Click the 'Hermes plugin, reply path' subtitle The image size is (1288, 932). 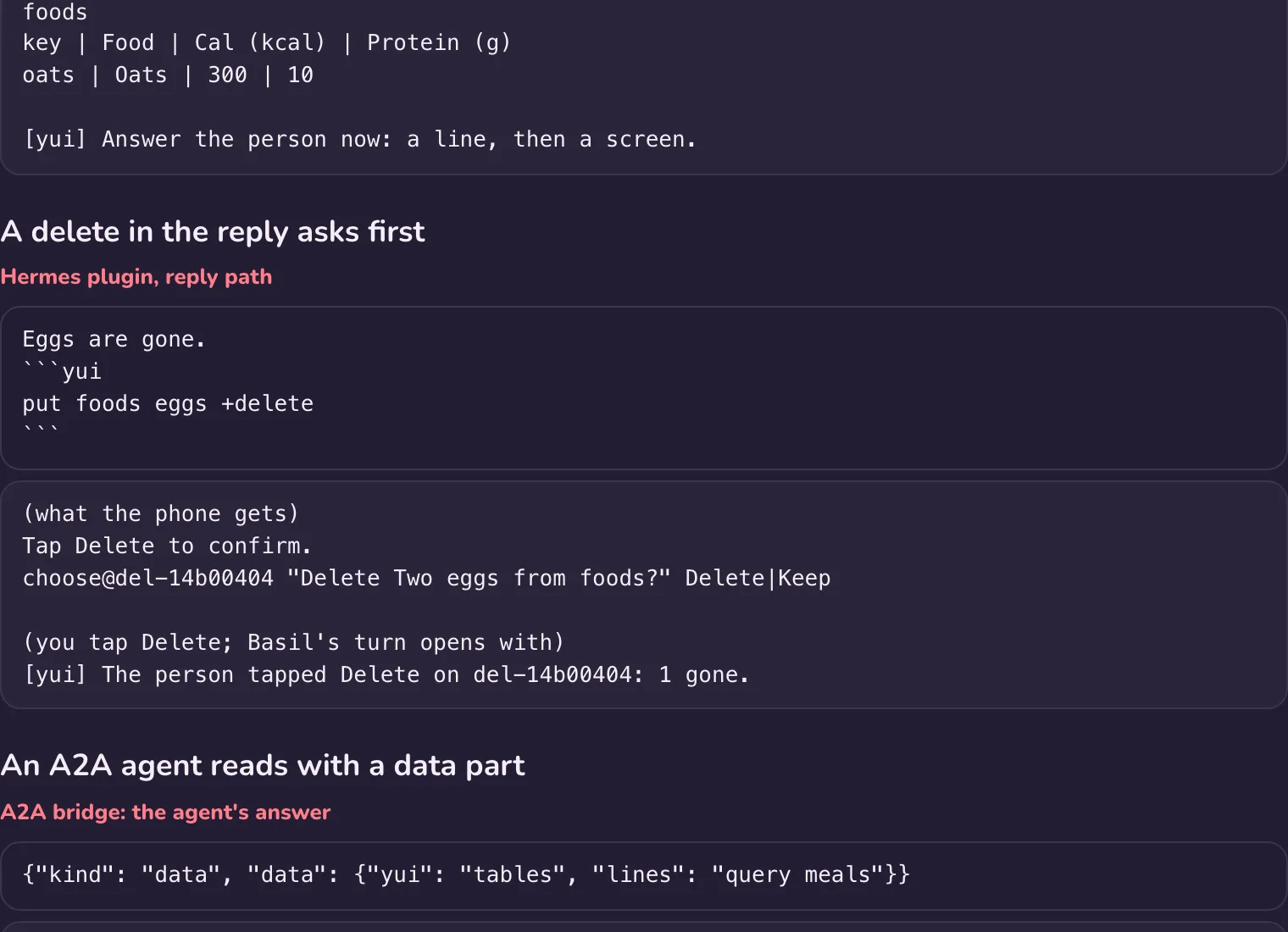[136, 277]
